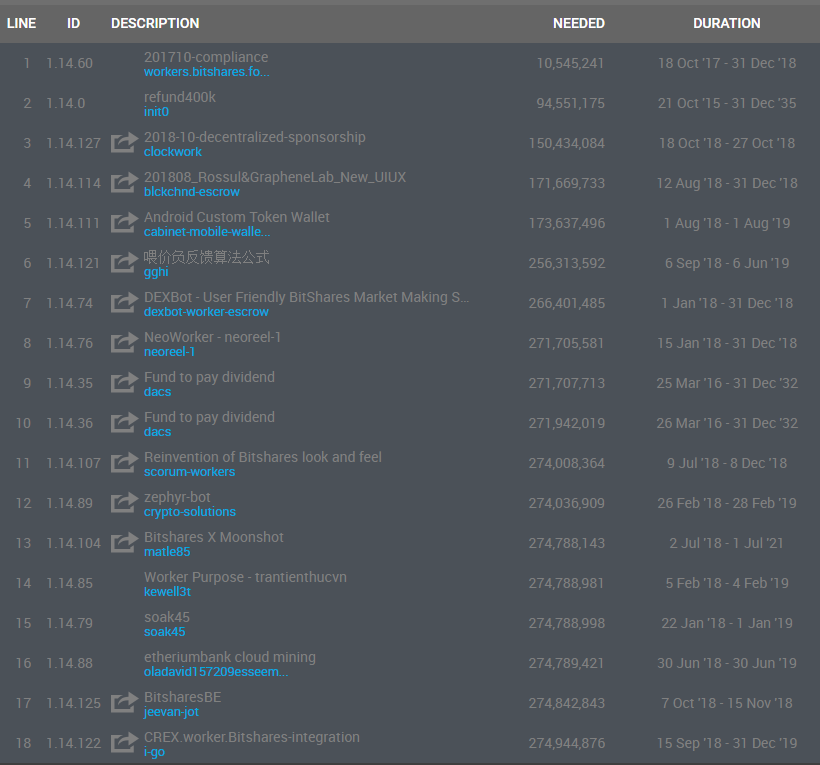Screen dimensions: 820x765
Task: Select worker ID 1.14.0
Action: click(66, 103)
